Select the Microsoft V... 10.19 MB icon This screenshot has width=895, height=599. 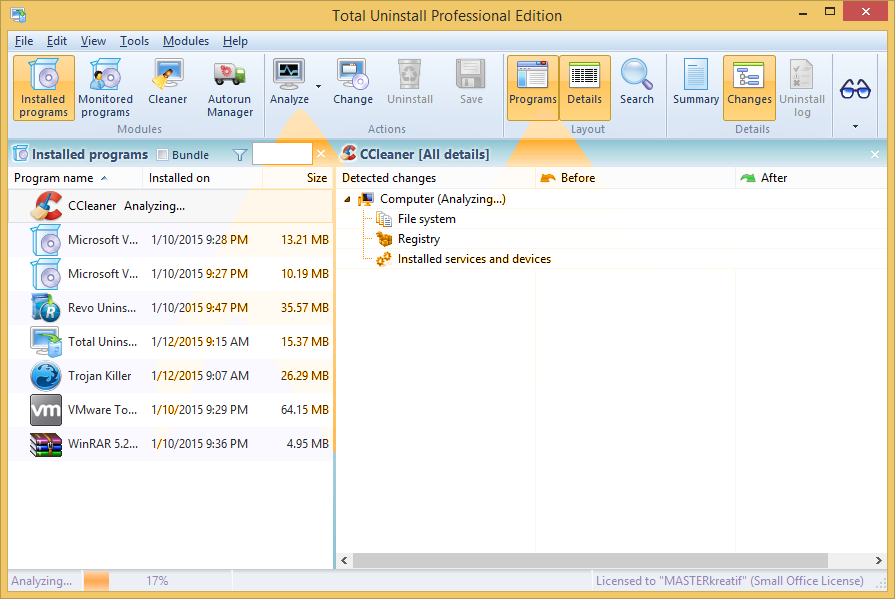(46, 274)
